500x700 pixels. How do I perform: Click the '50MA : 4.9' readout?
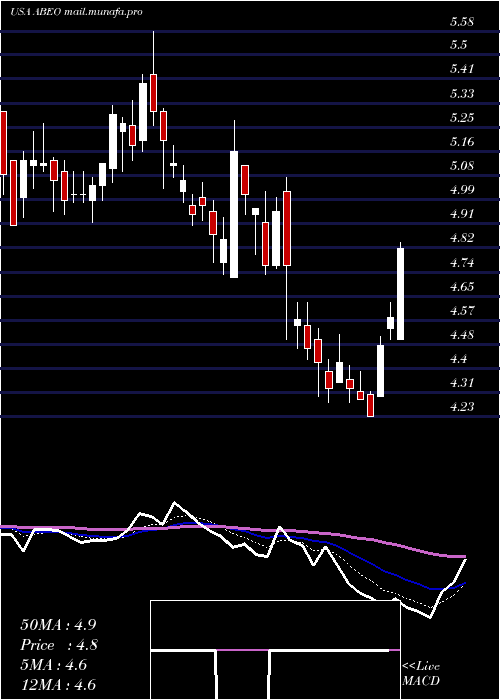point(58,624)
